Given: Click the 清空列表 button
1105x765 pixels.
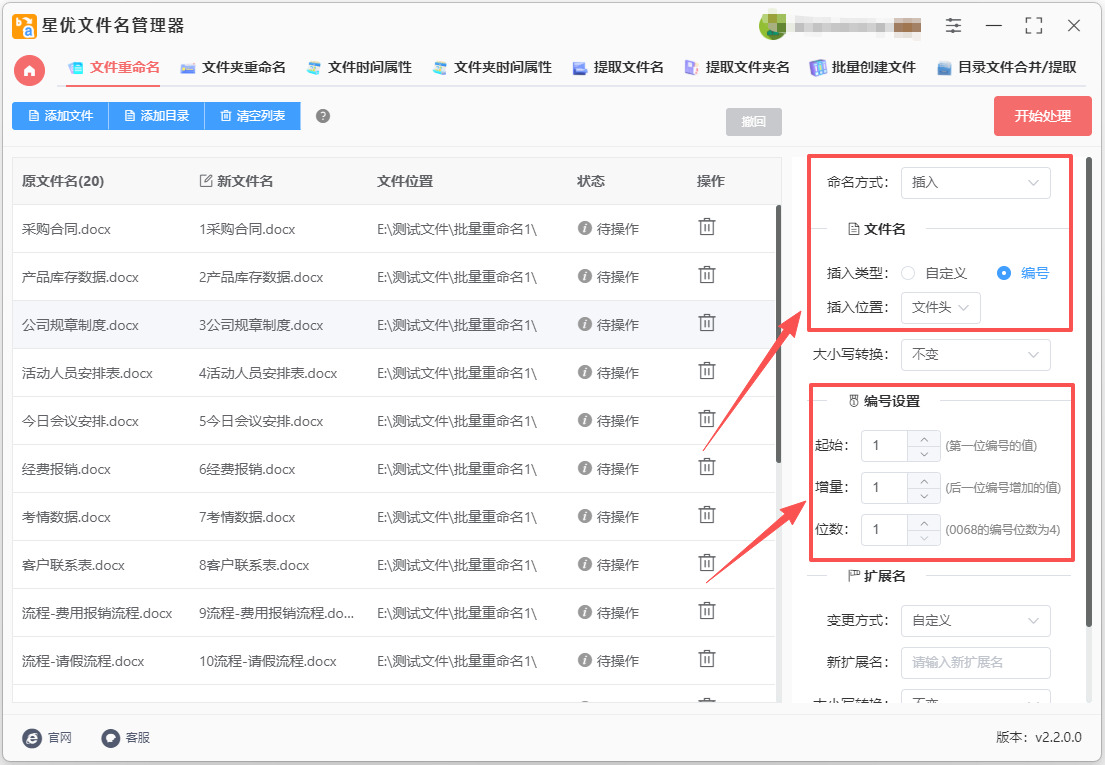Looking at the screenshot, I should pos(252,116).
